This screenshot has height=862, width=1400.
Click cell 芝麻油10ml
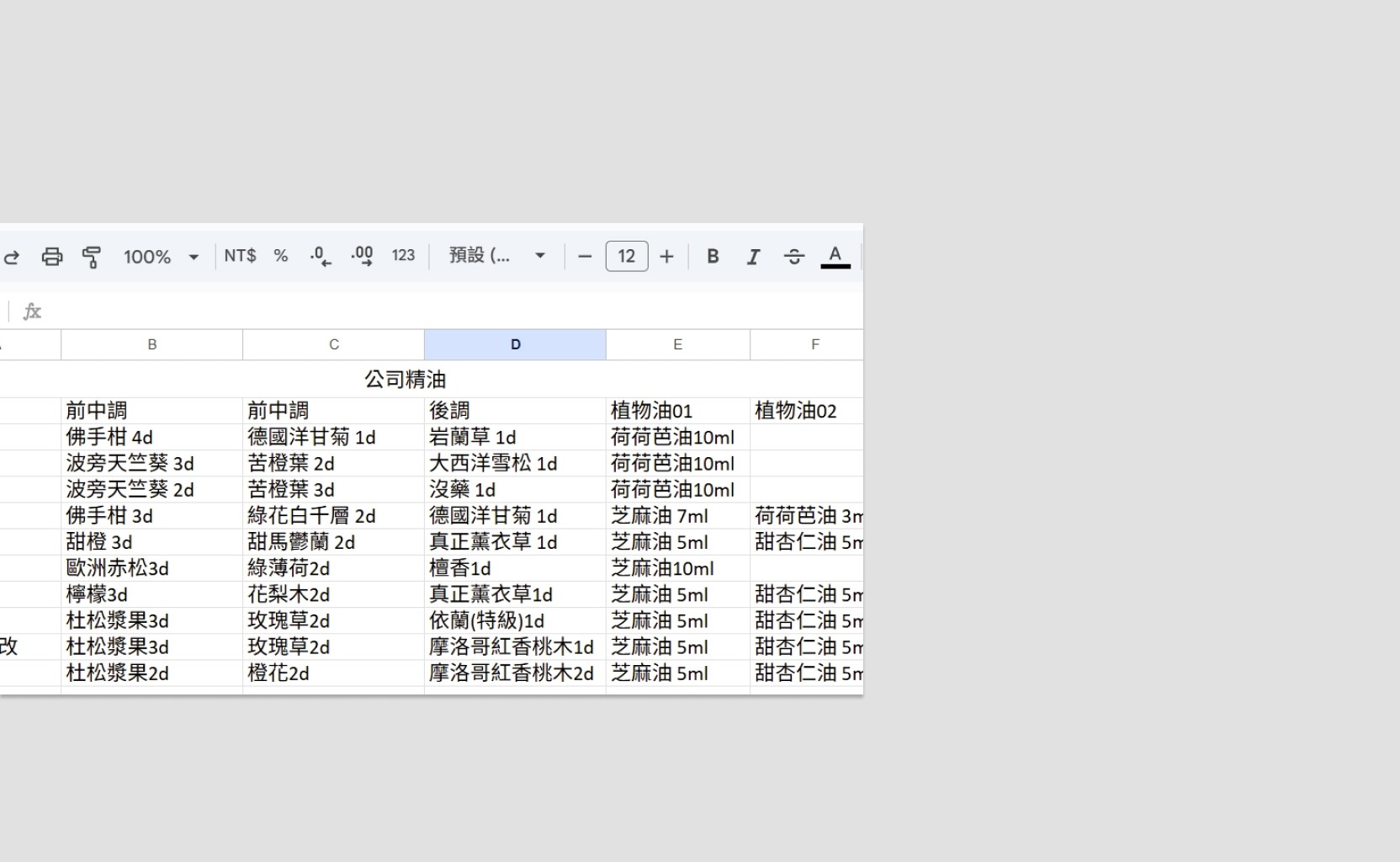tap(678, 568)
